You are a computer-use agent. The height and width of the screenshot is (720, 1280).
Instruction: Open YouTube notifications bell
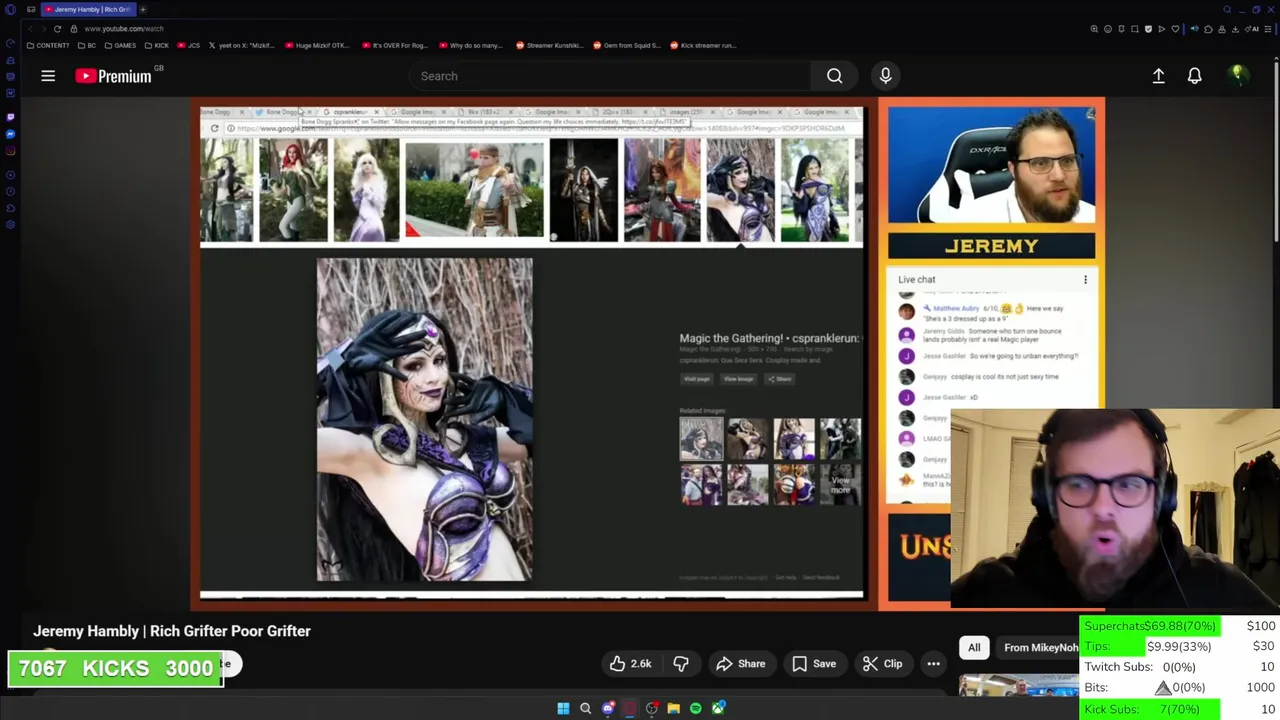pyautogui.click(x=1194, y=76)
